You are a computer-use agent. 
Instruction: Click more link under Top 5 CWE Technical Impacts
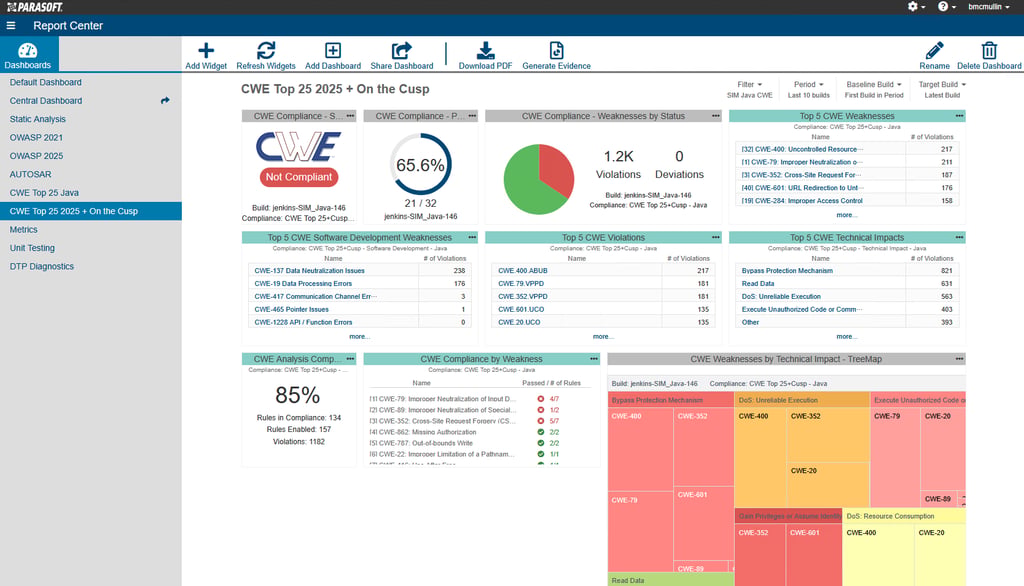[x=846, y=336]
